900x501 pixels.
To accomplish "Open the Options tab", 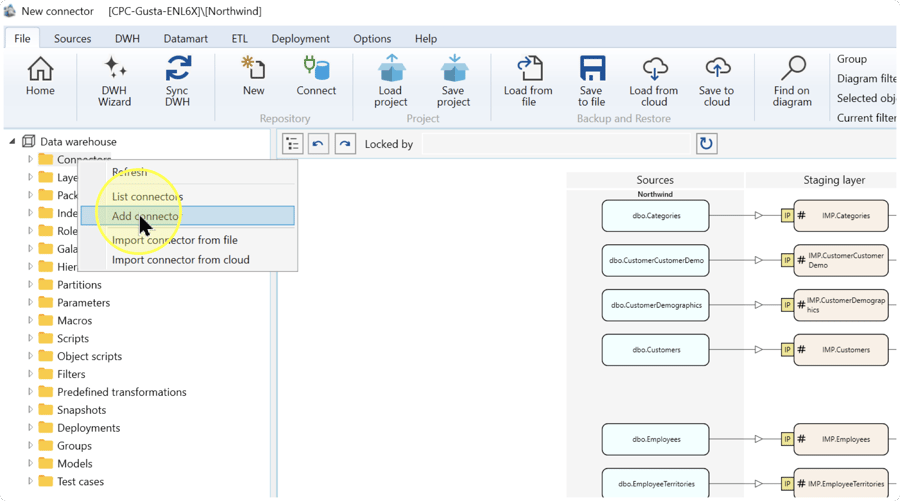I will pos(372,38).
